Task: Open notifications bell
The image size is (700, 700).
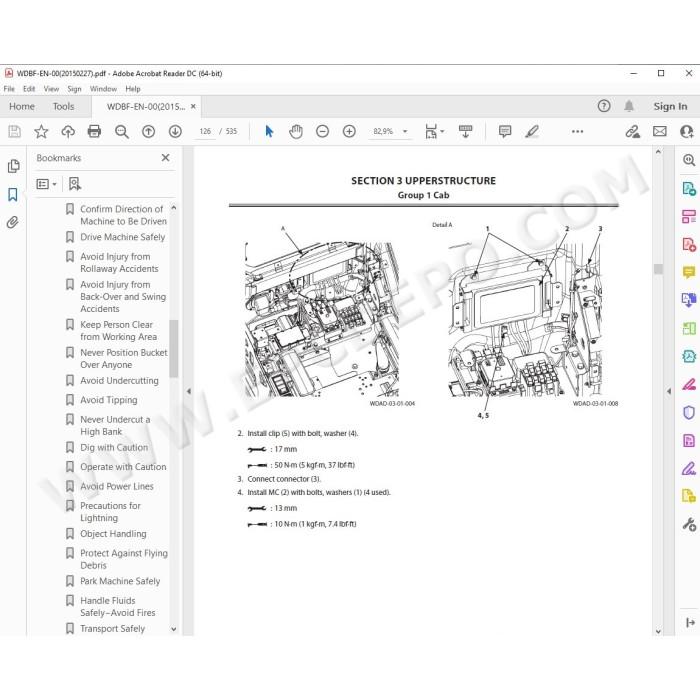Action: [x=629, y=106]
